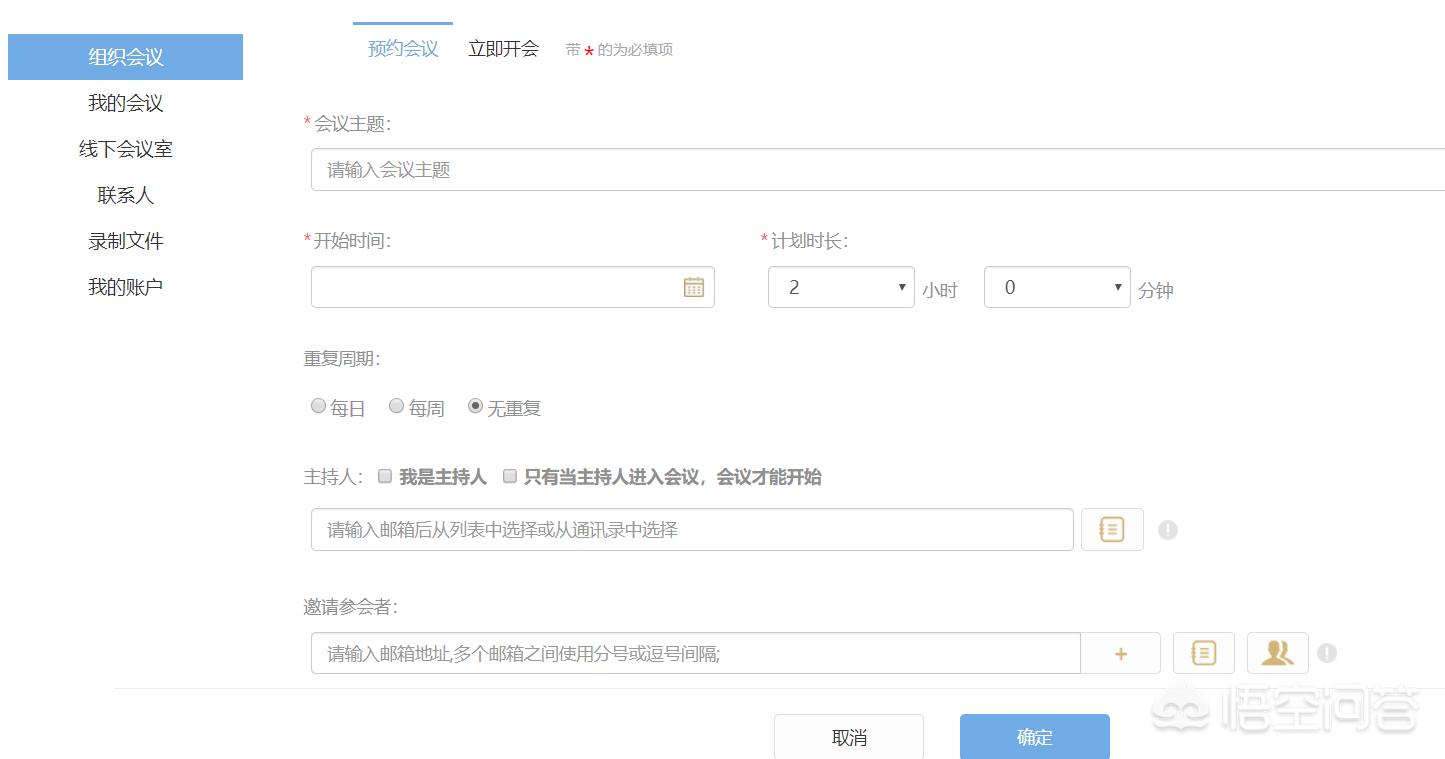Focus the 会议主题 input field
Viewport: 1445px width, 759px height.
pos(878,170)
